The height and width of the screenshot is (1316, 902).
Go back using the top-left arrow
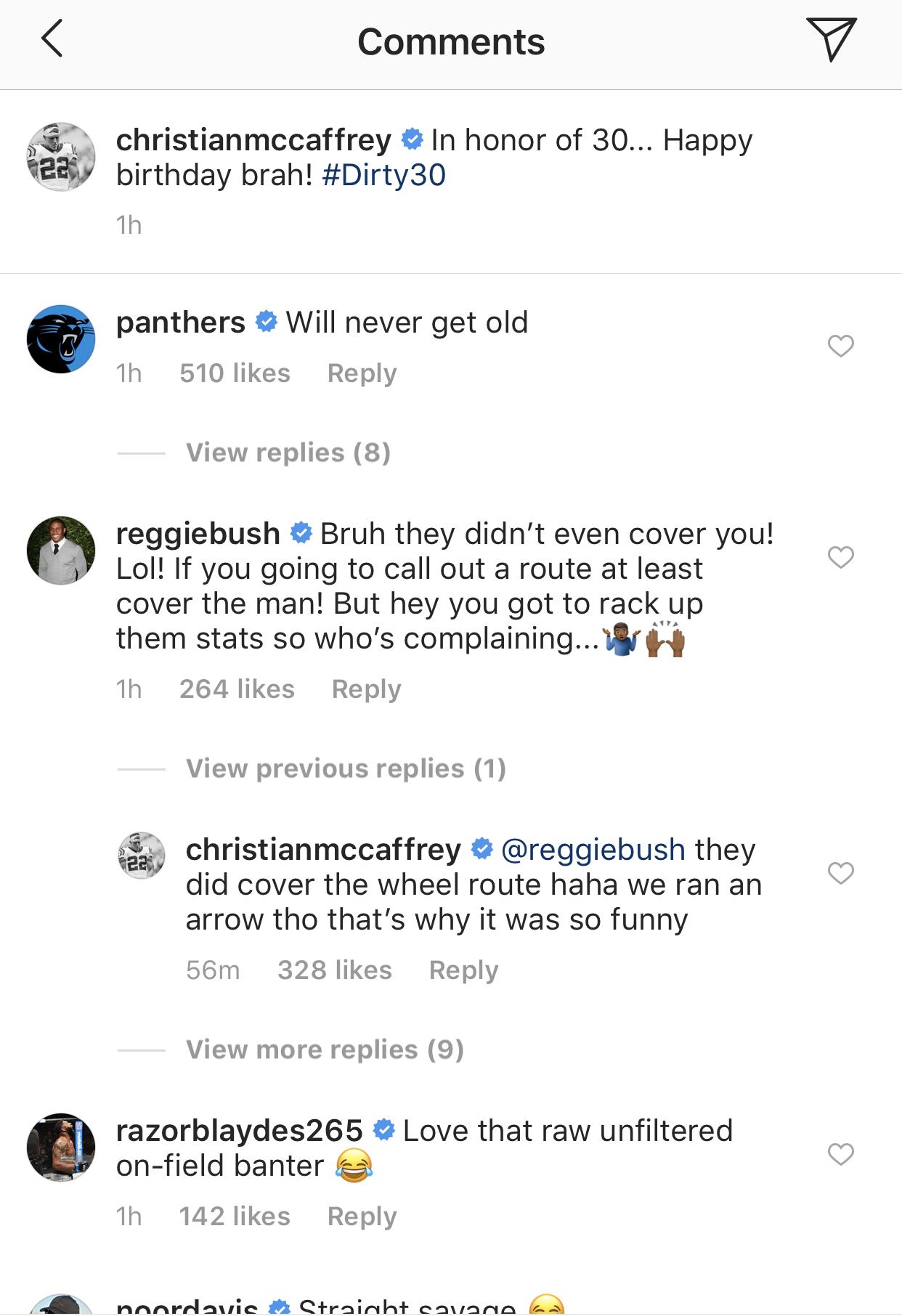pyautogui.click(x=52, y=39)
